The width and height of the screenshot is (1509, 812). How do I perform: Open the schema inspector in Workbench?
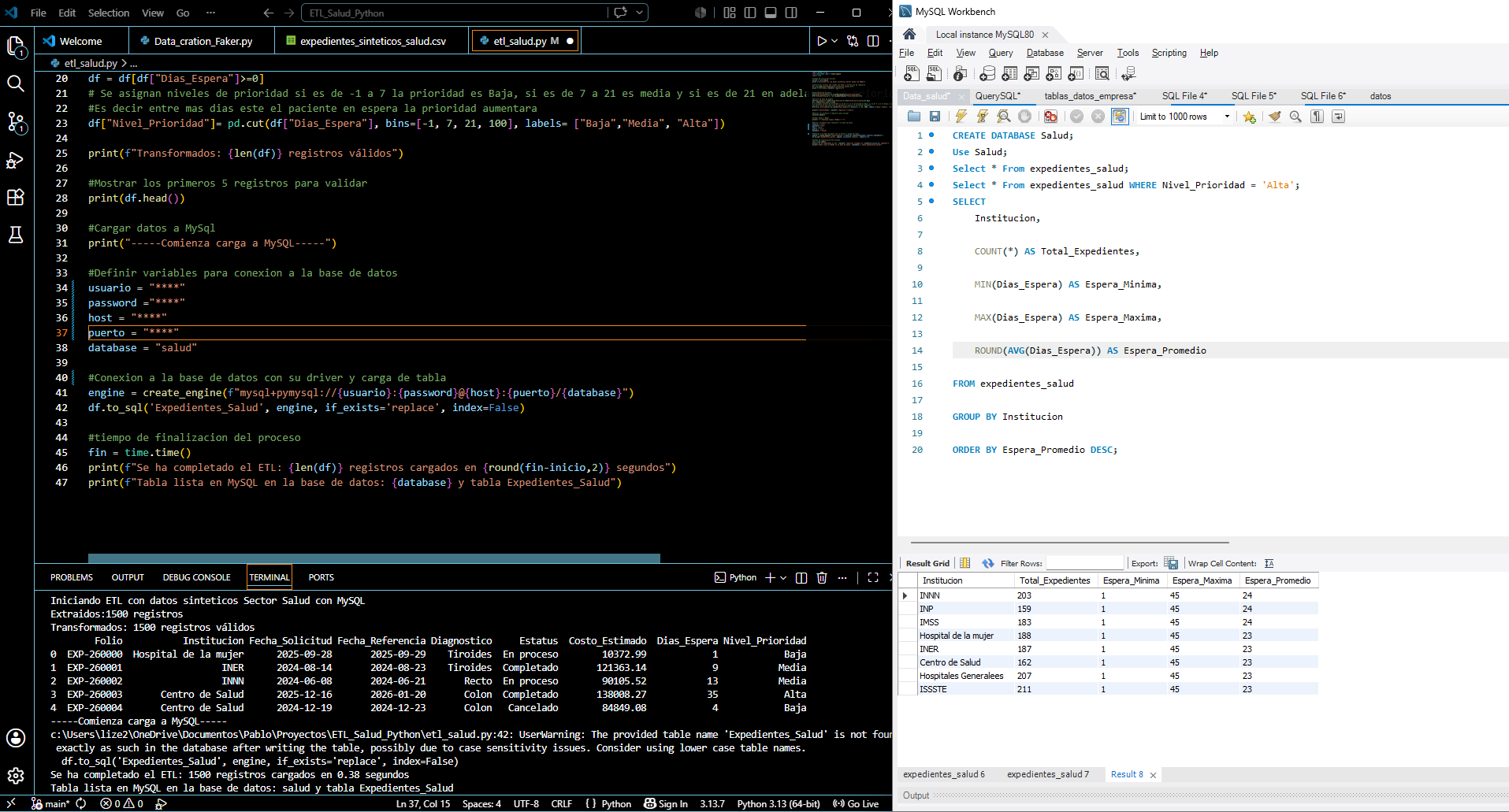pyautogui.click(x=960, y=73)
